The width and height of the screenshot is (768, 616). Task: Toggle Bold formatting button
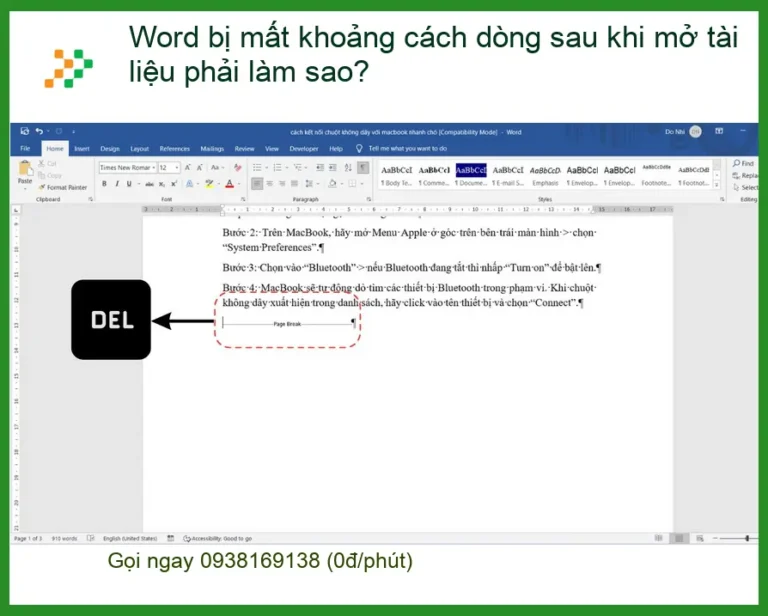(104, 184)
